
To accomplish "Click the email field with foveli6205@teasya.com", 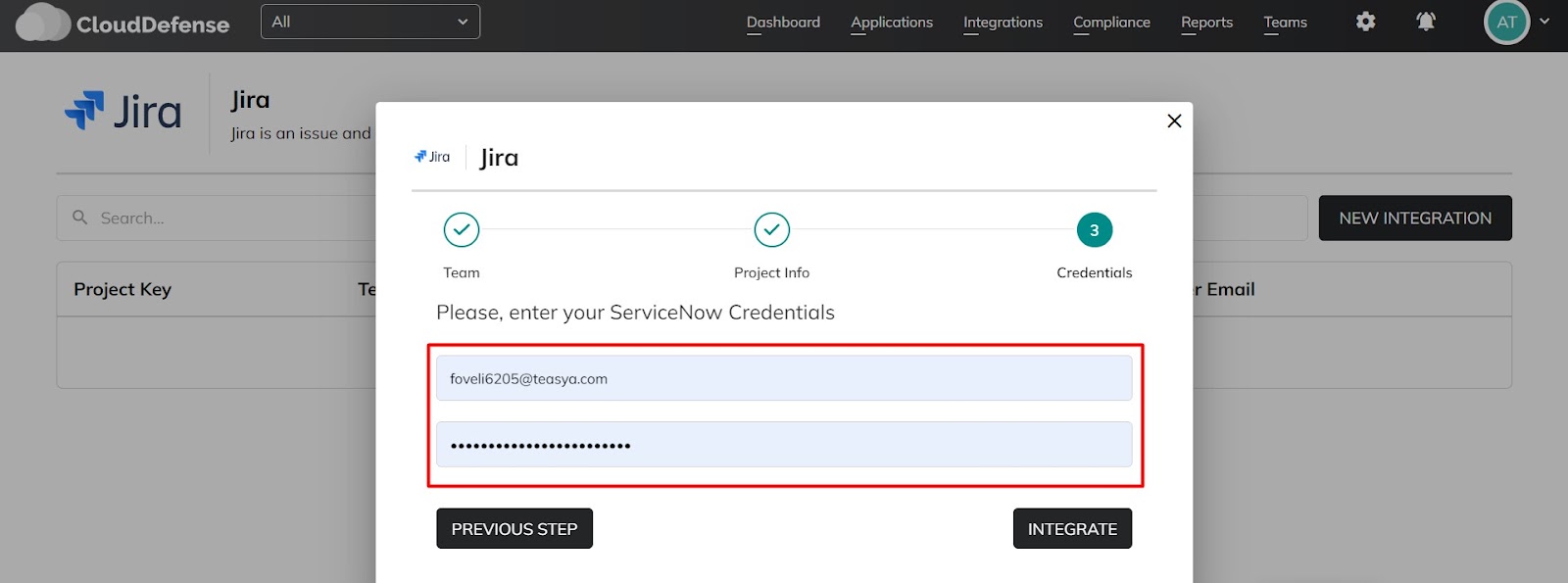I will (784, 378).
